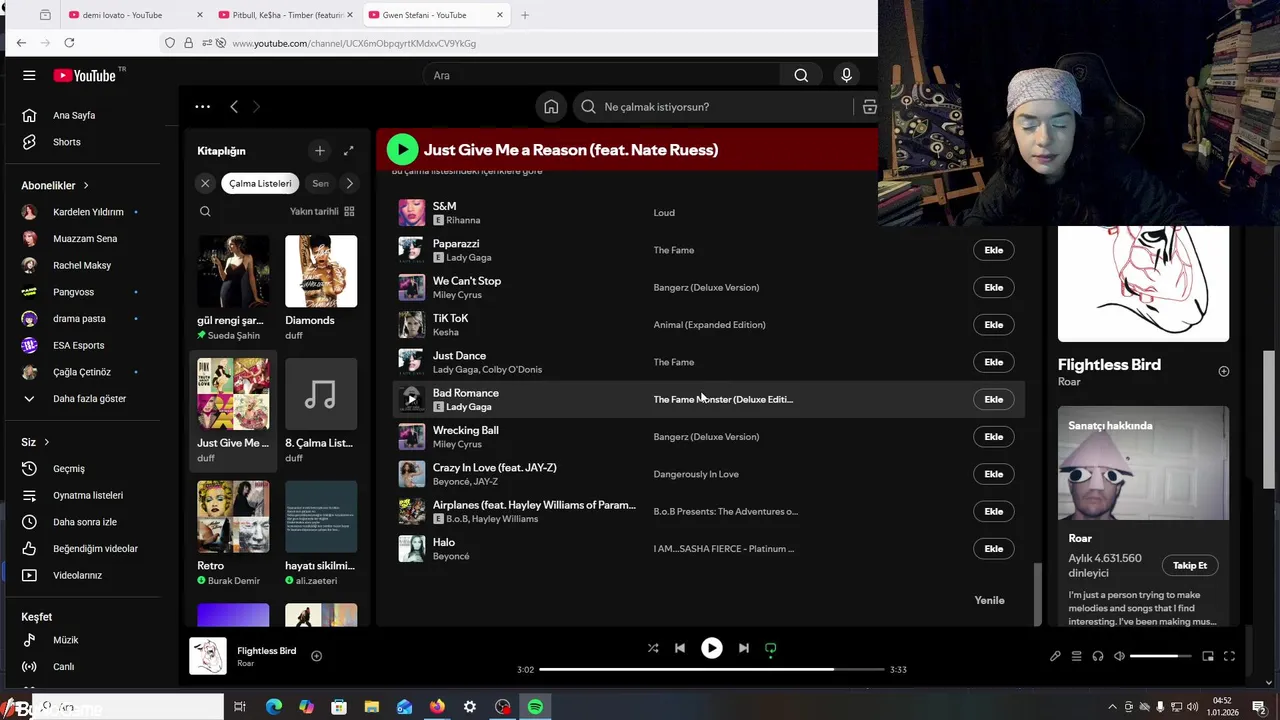Open connect to a device icon

[x=1098, y=656]
